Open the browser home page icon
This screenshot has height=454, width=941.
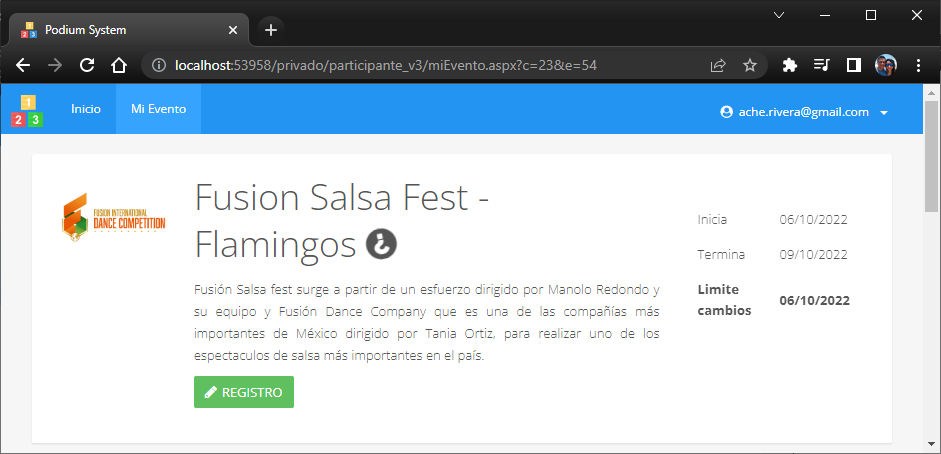pyautogui.click(x=119, y=65)
